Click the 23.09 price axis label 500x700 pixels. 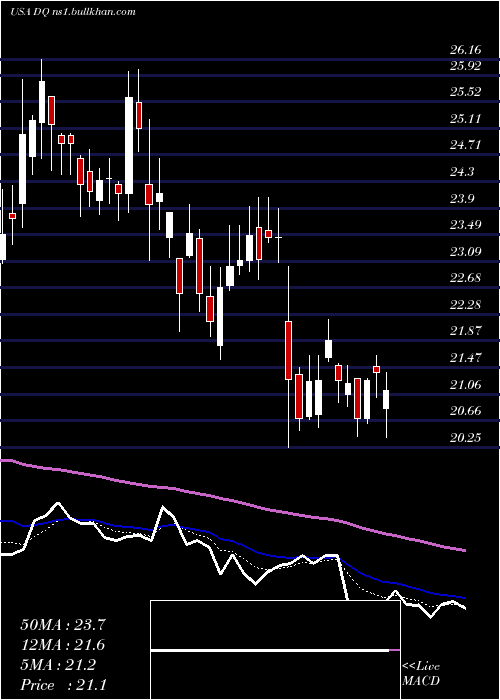(x=466, y=252)
